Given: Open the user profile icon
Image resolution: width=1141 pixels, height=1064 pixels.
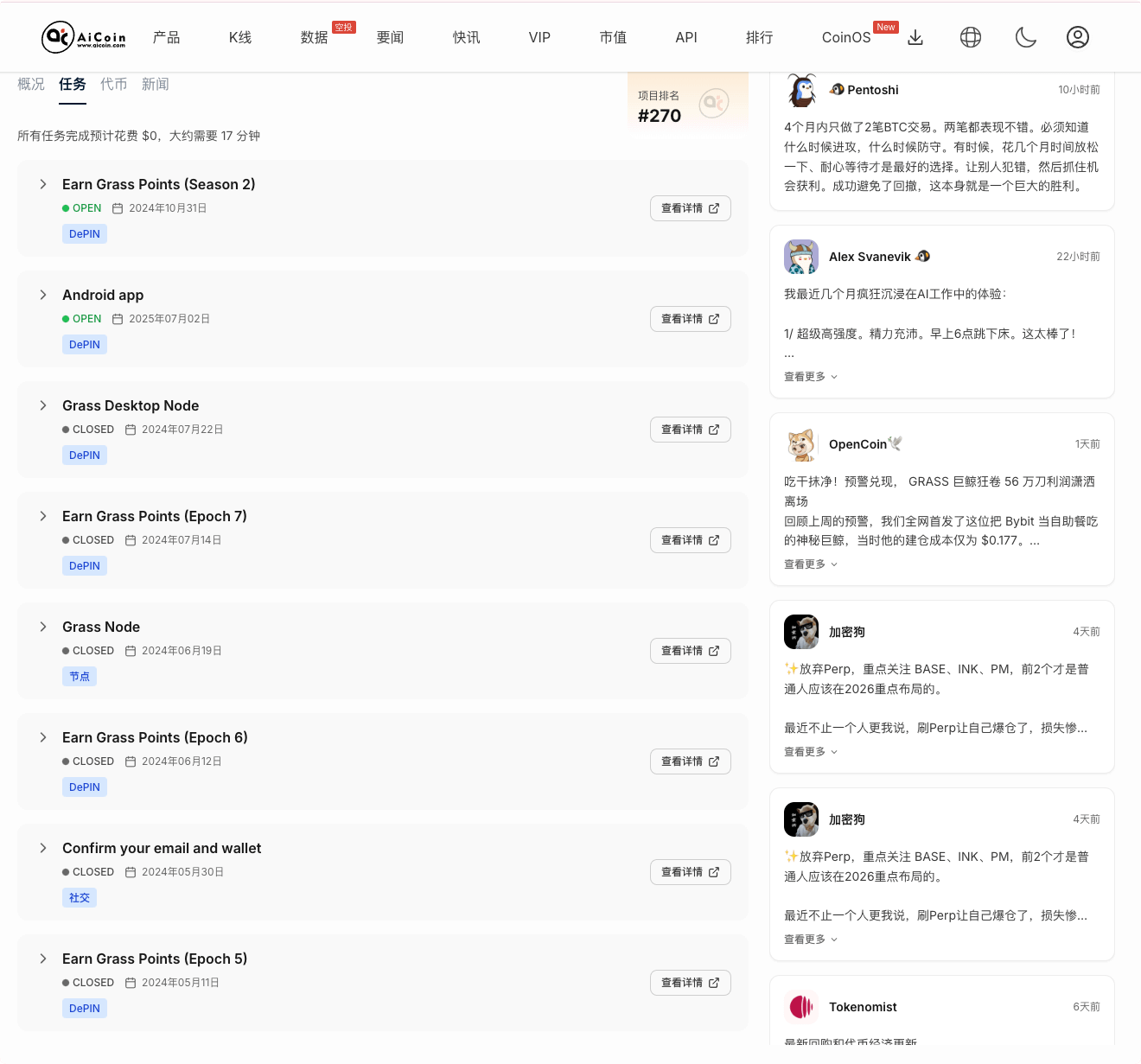Looking at the screenshot, I should coord(1078,37).
